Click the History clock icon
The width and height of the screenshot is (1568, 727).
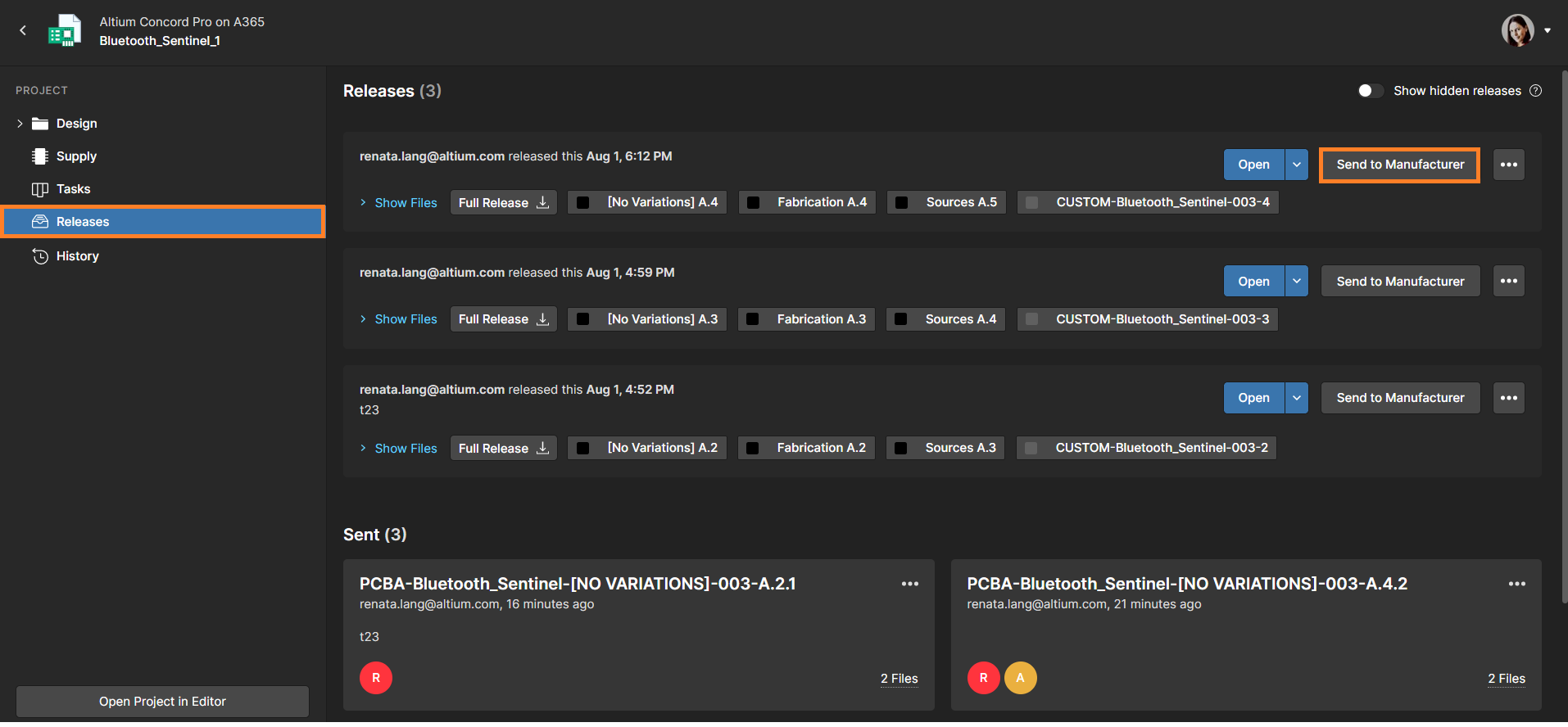(40, 256)
